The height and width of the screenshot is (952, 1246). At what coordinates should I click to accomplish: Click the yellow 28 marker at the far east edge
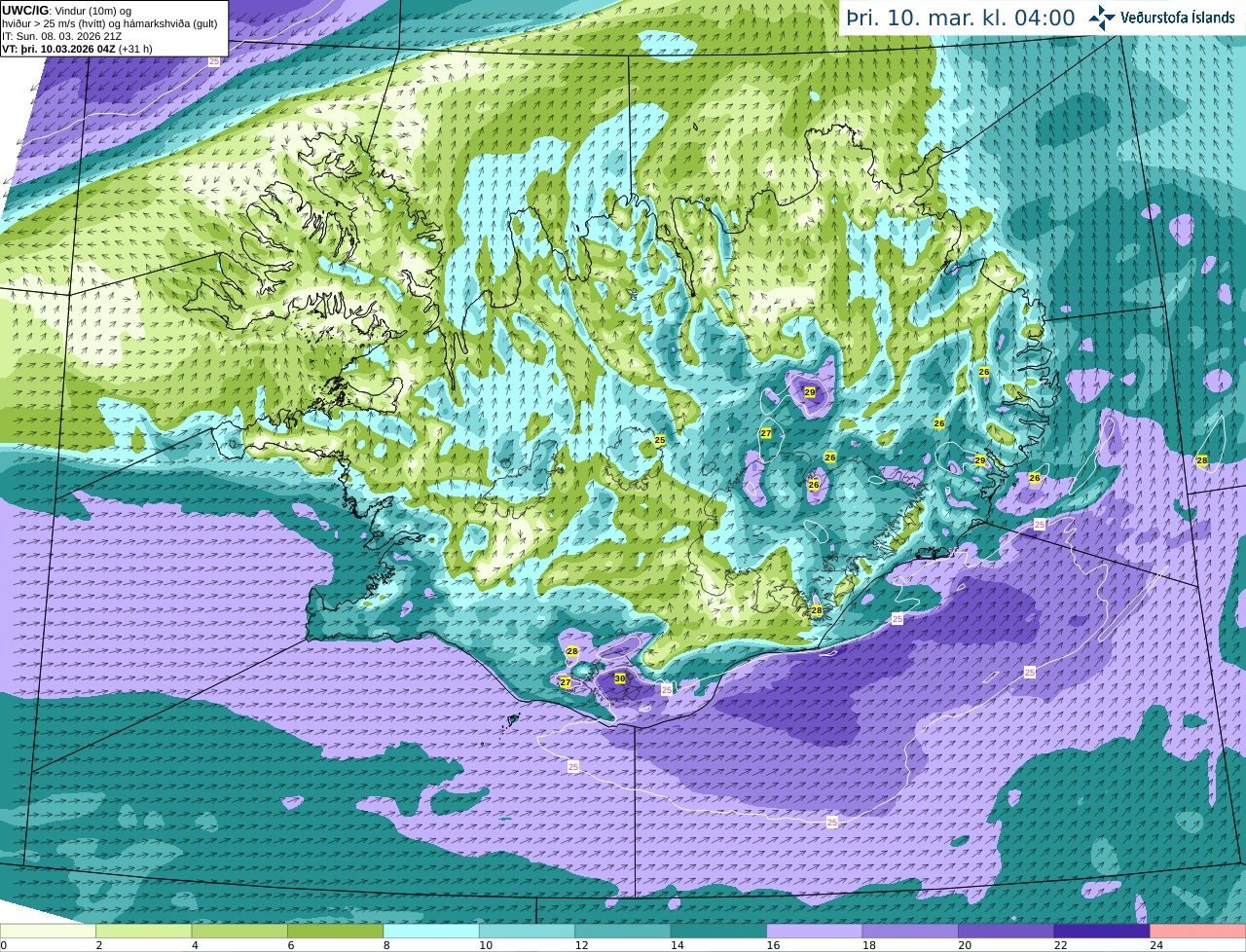[x=1202, y=460]
